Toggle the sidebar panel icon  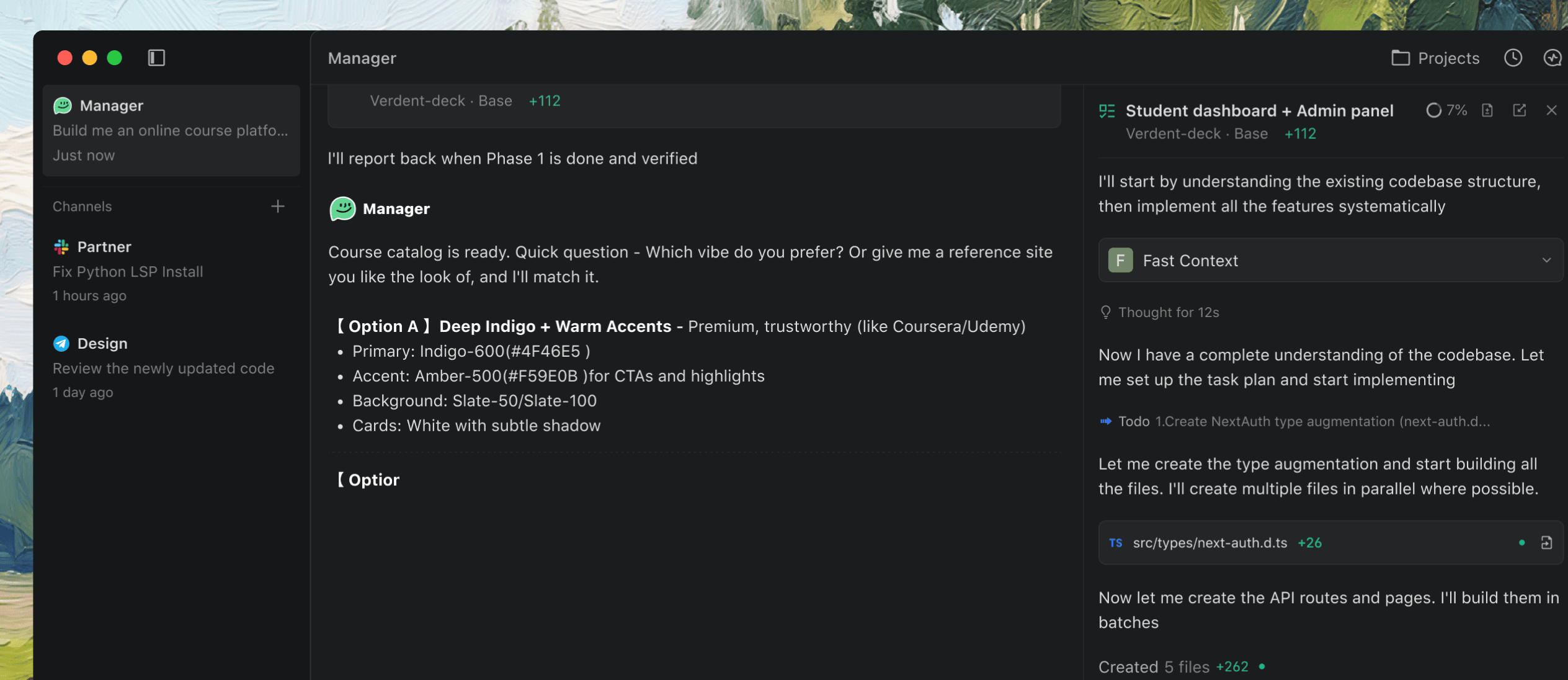(156, 58)
